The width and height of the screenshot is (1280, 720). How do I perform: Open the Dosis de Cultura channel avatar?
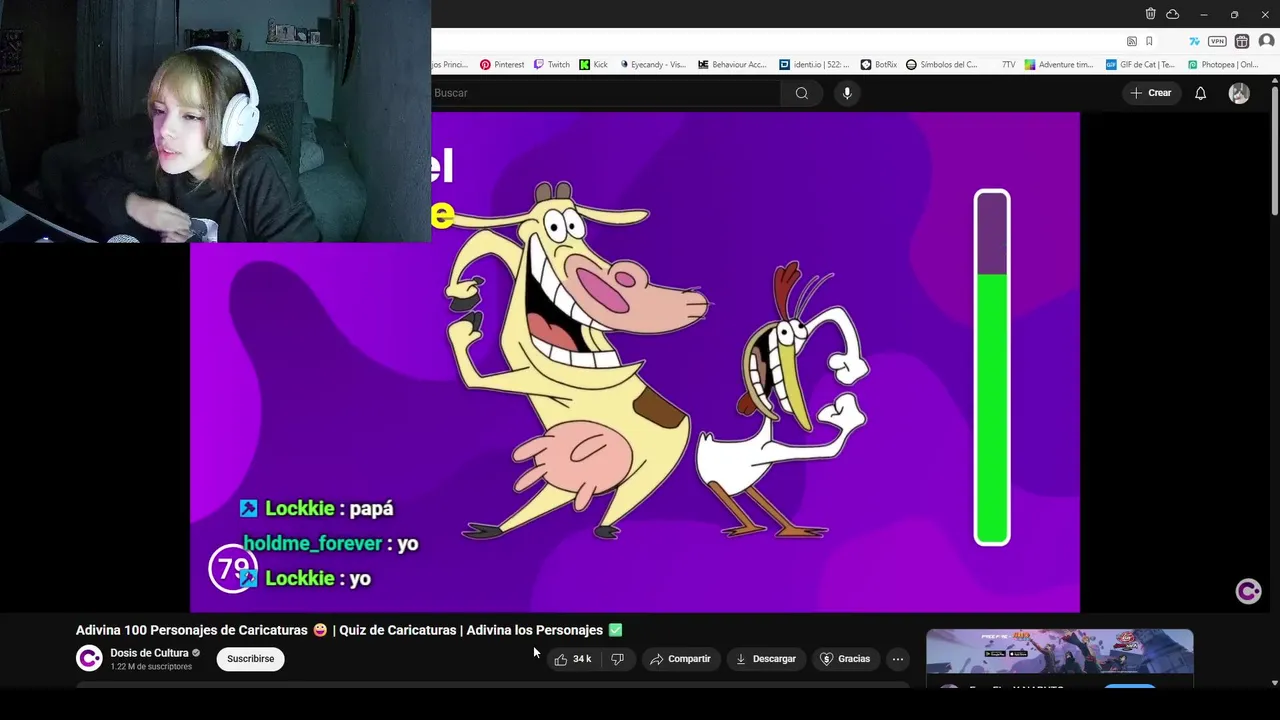pyautogui.click(x=89, y=658)
